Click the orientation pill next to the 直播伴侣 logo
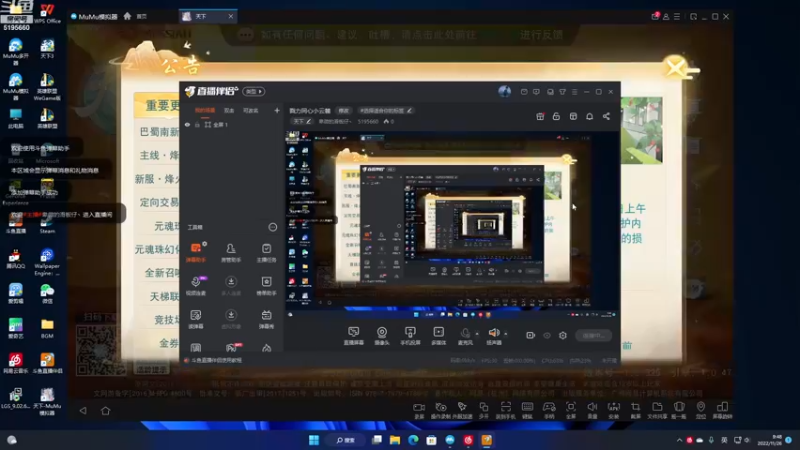The width and height of the screenshot is (800, 450). pyautogui.click(x=254, y=91)
